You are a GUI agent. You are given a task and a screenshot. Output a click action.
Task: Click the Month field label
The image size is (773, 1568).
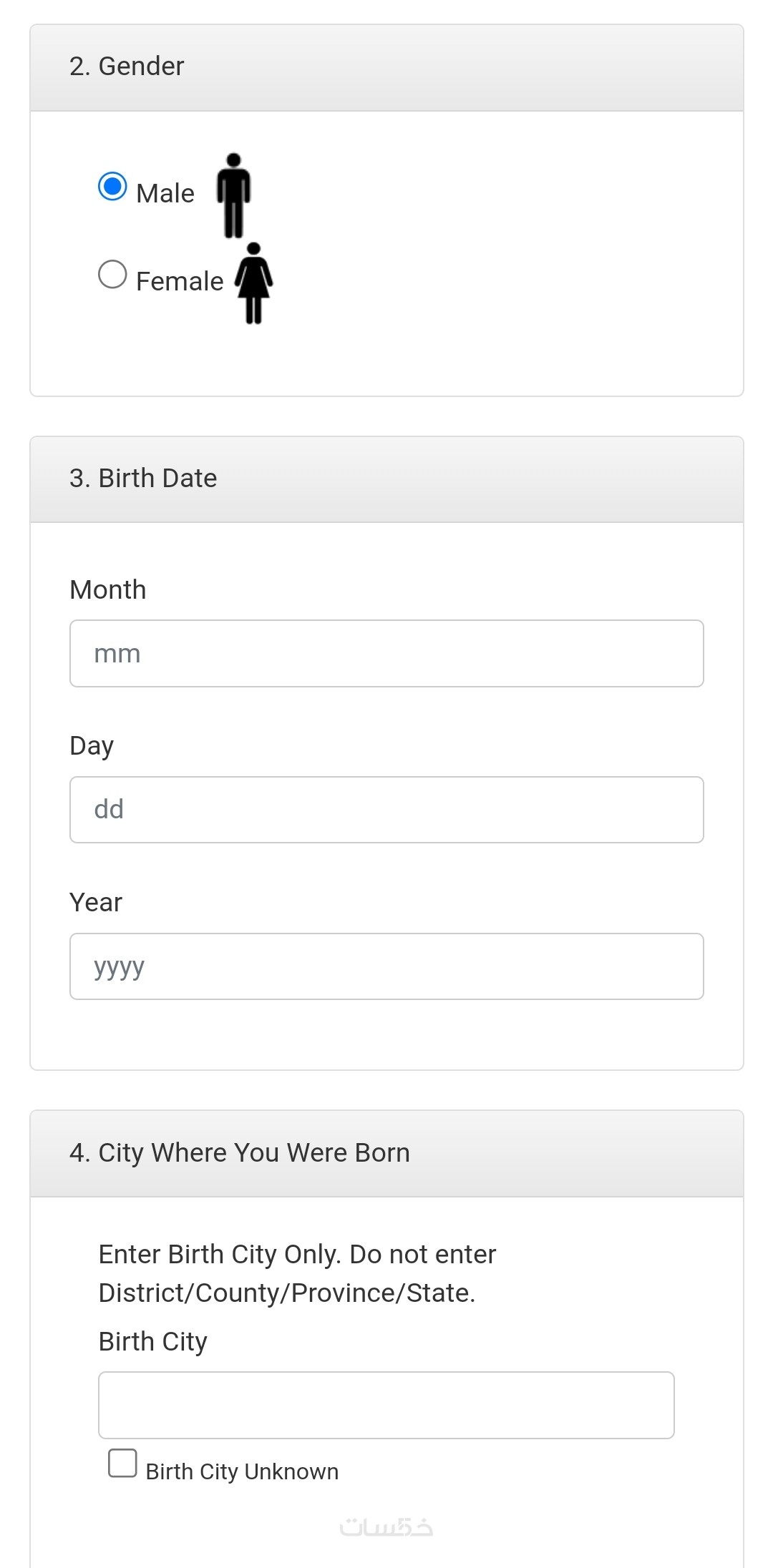[108, 590]
